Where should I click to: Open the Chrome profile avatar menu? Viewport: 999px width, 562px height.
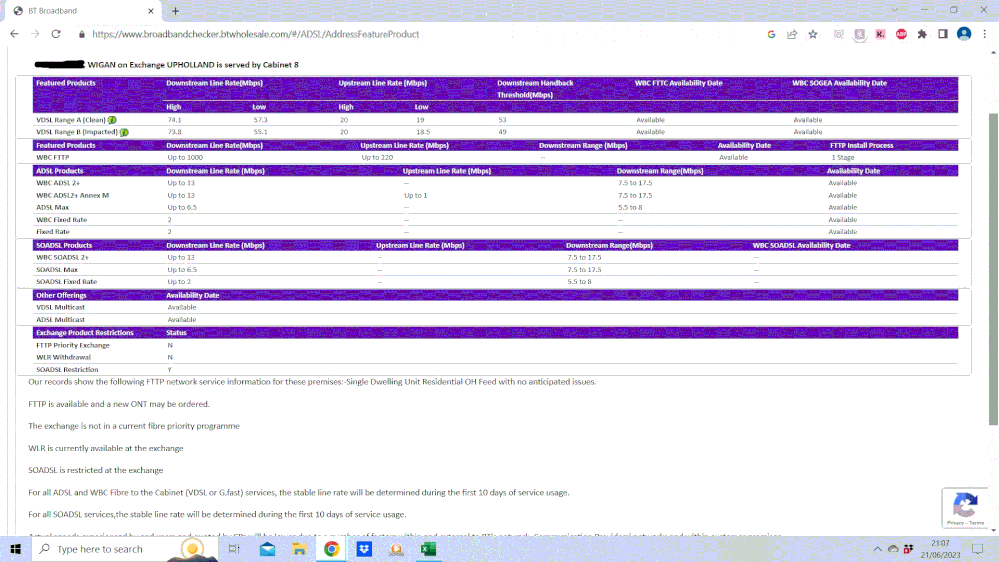click(x=964, y=34)
